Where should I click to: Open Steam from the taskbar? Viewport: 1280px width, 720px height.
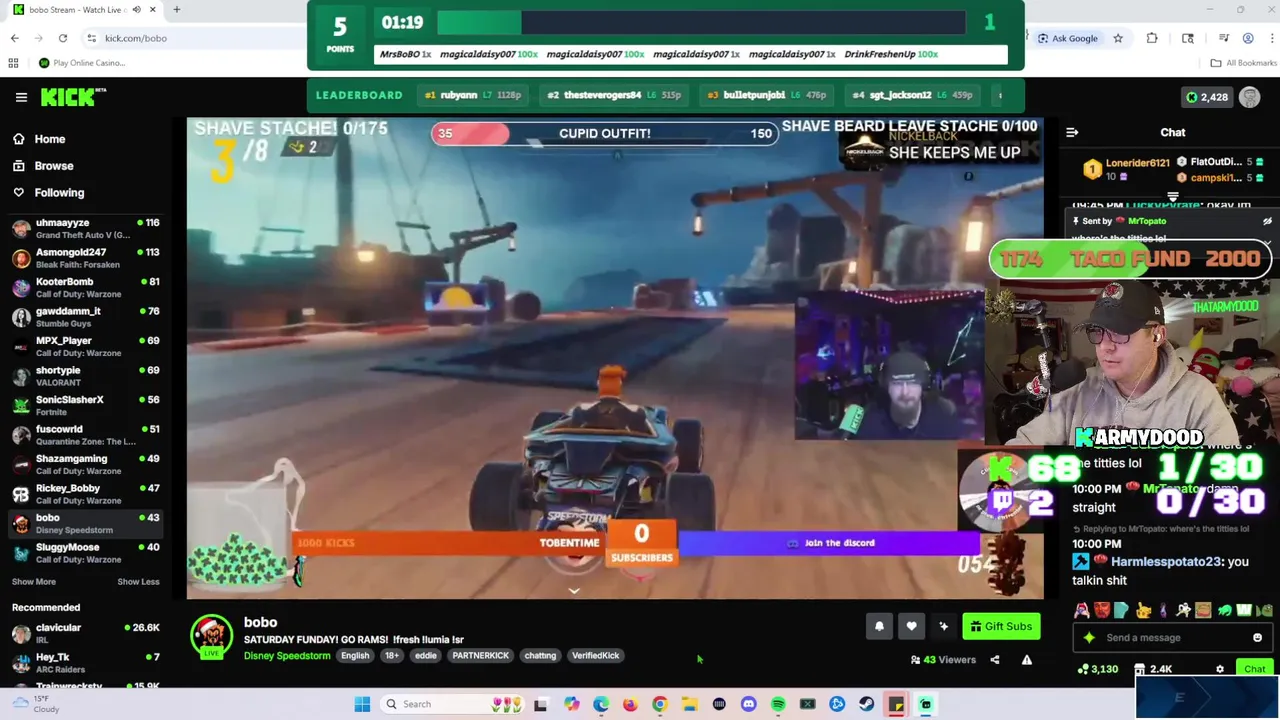coord(866,704)
